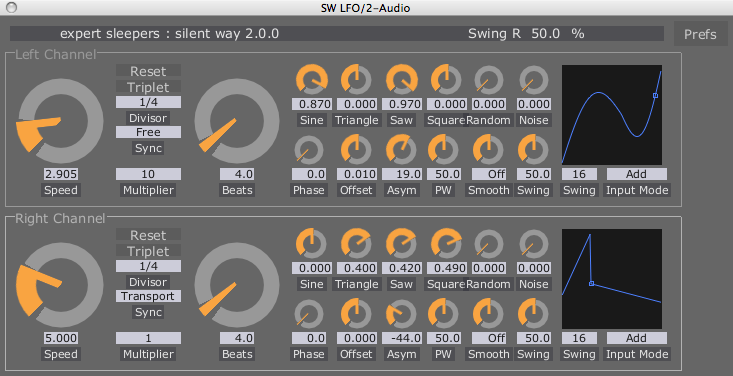
Task: Select Left Channel Multiplier field showing 10
Action: 148,174
